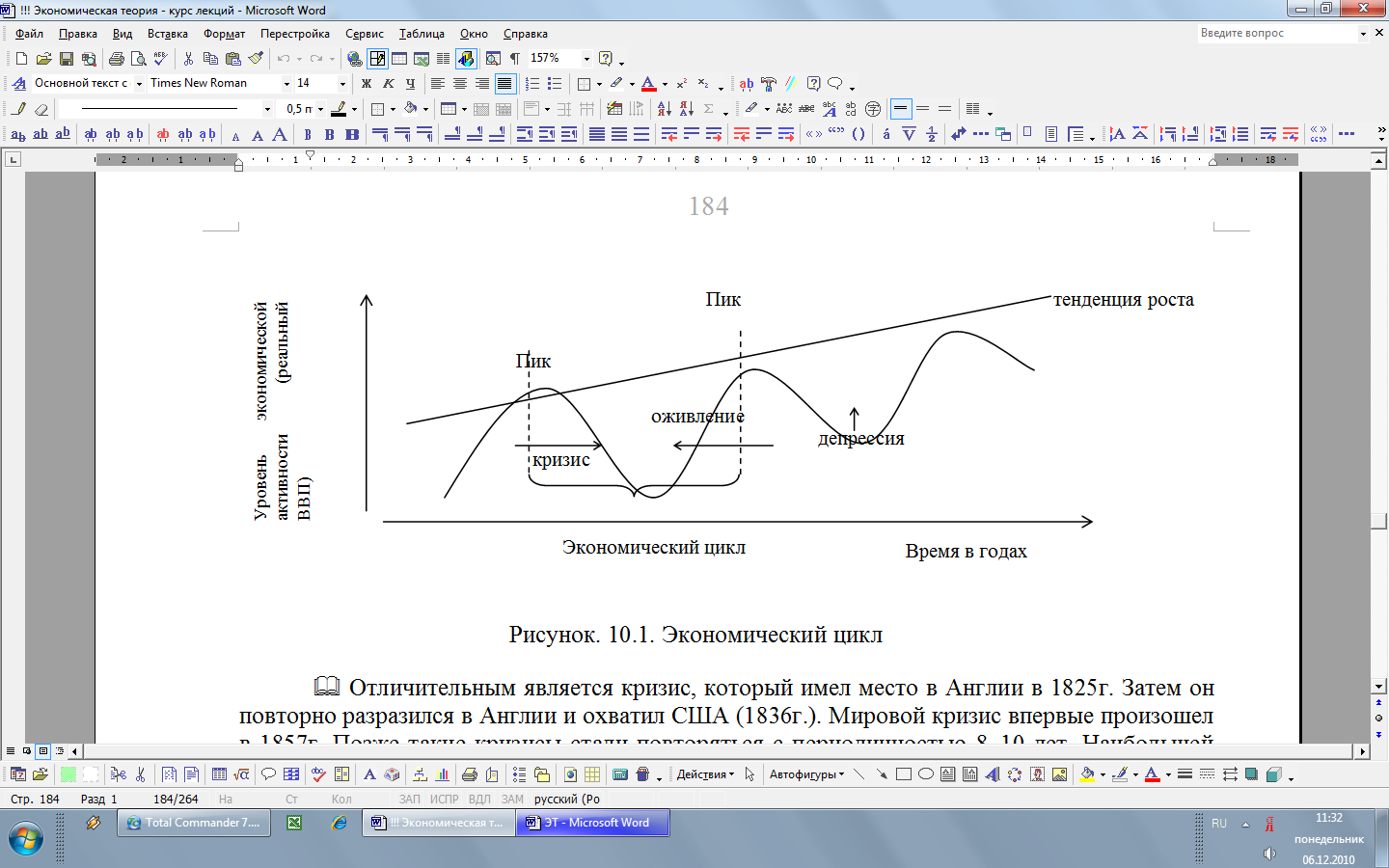Screen dimensions: 1389x868
Task: Toggle the Tables and Borders toolbar button
Action: 377,59
